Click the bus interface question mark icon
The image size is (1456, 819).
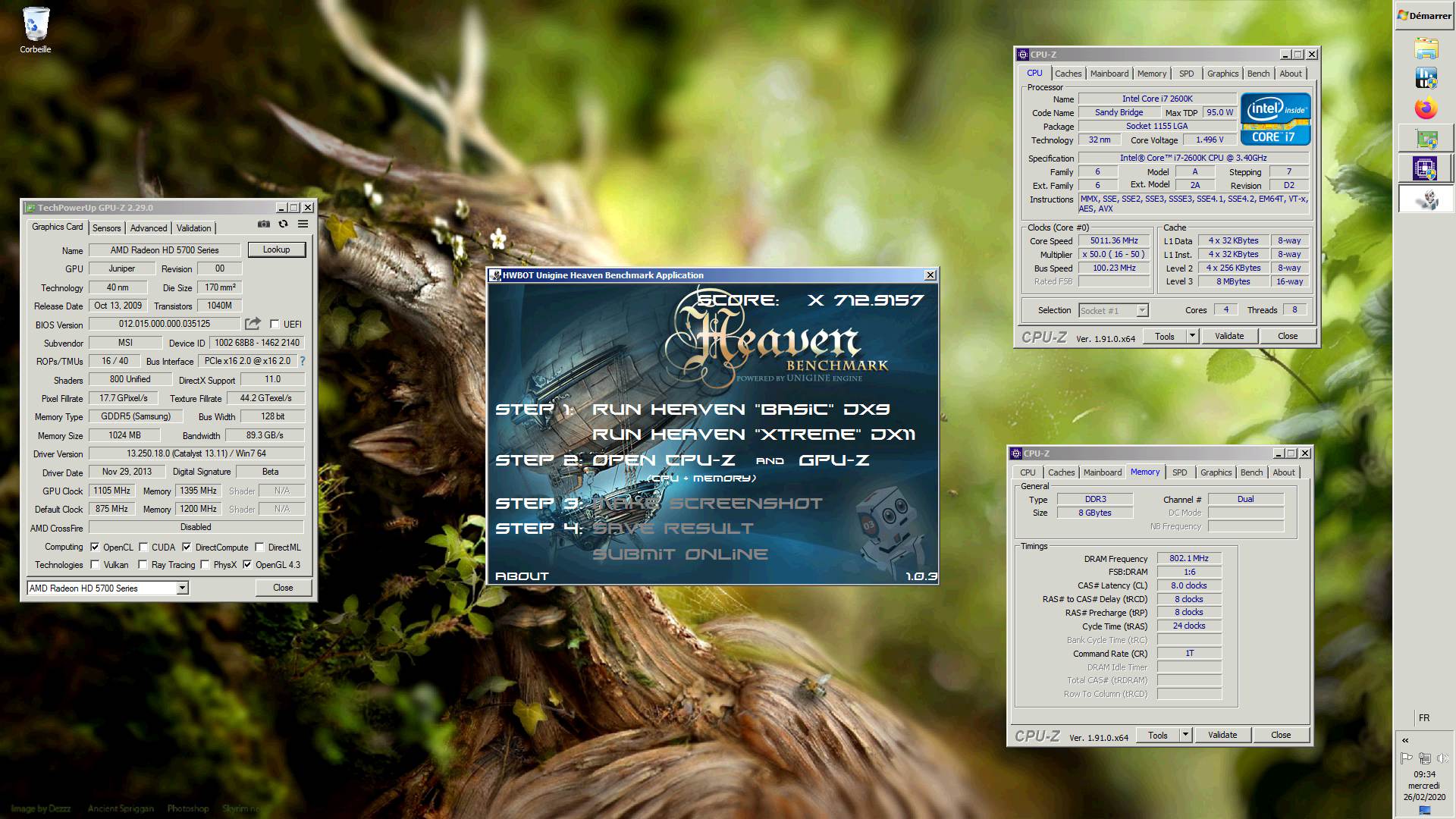tap(303, 361)
